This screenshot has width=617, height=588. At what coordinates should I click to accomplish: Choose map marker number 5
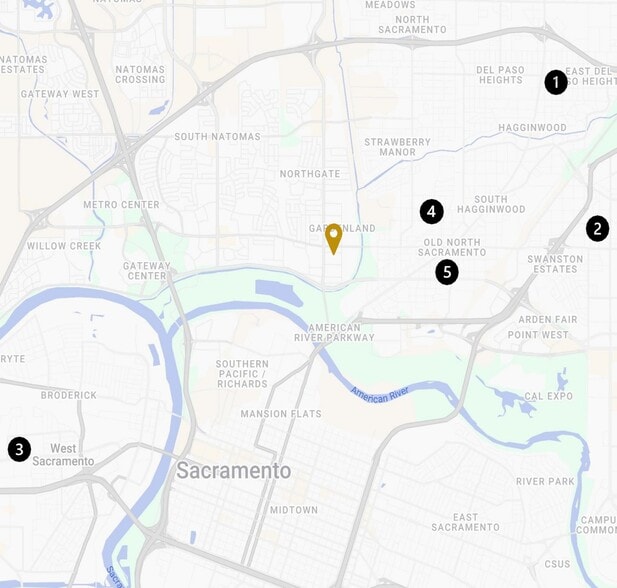(x=447, y=272)
